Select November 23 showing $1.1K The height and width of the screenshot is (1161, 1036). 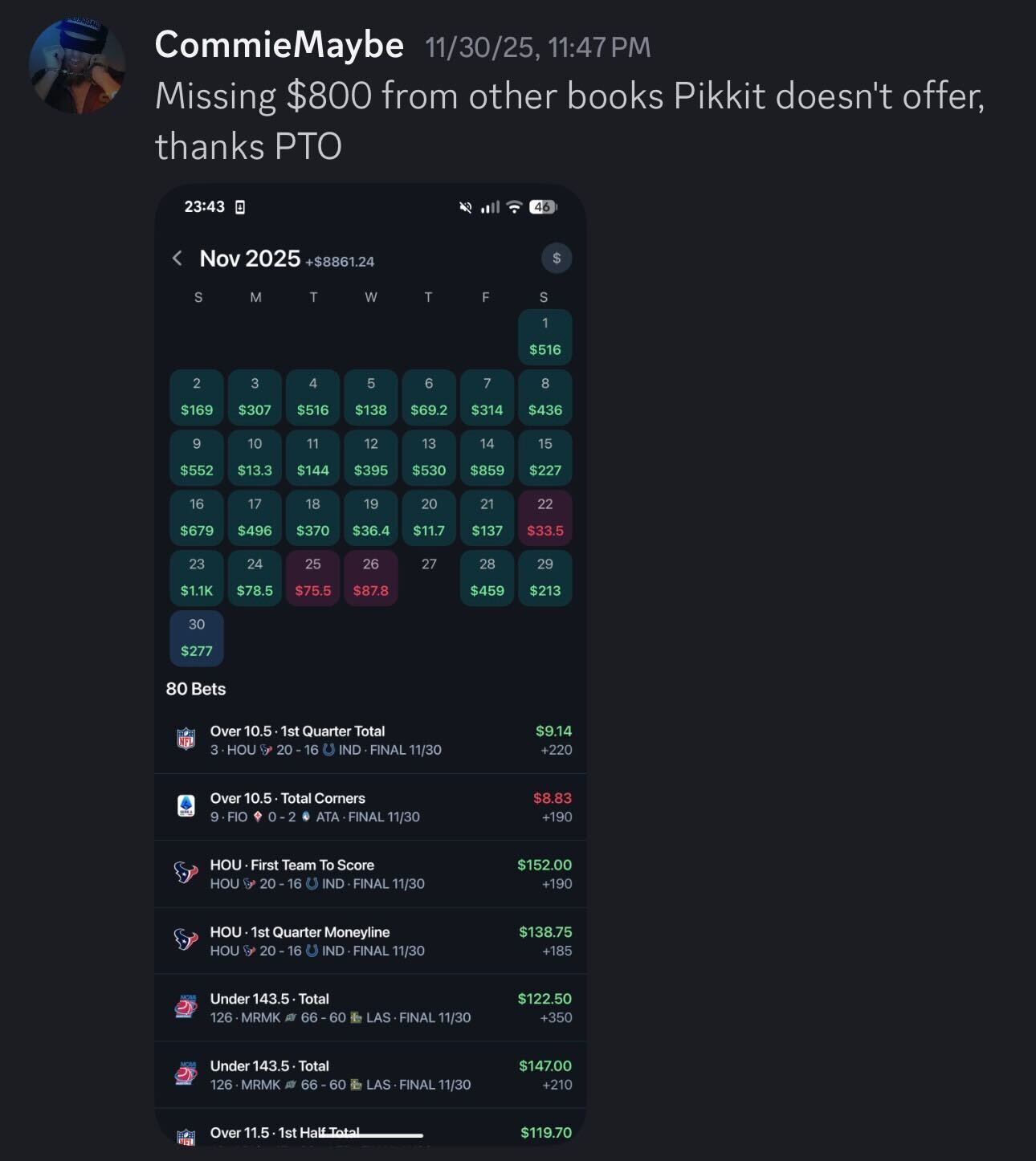point(197,577)
